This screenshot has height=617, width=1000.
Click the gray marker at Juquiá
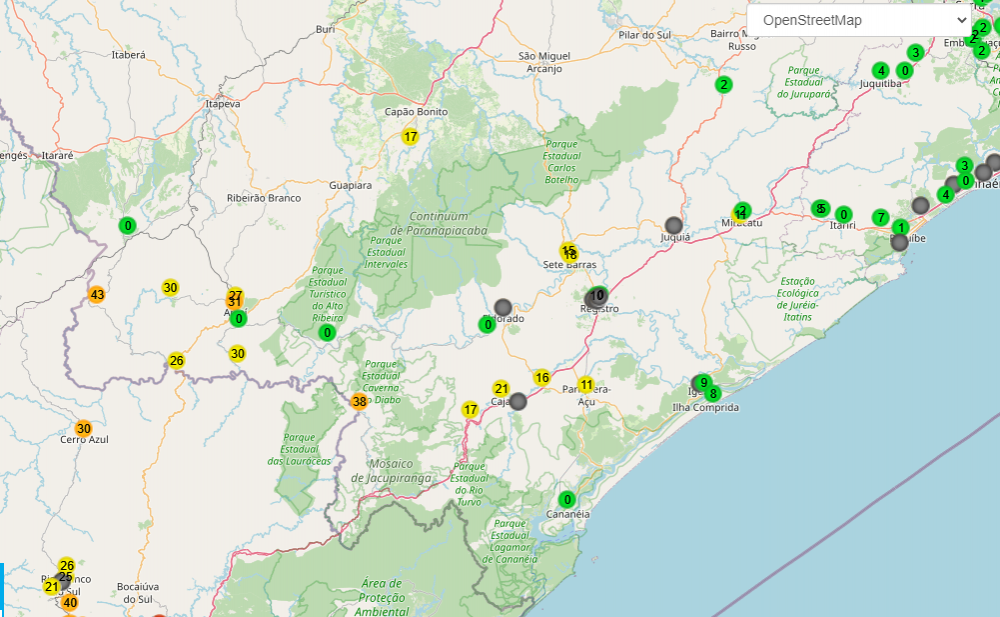(x=674, y=225)
